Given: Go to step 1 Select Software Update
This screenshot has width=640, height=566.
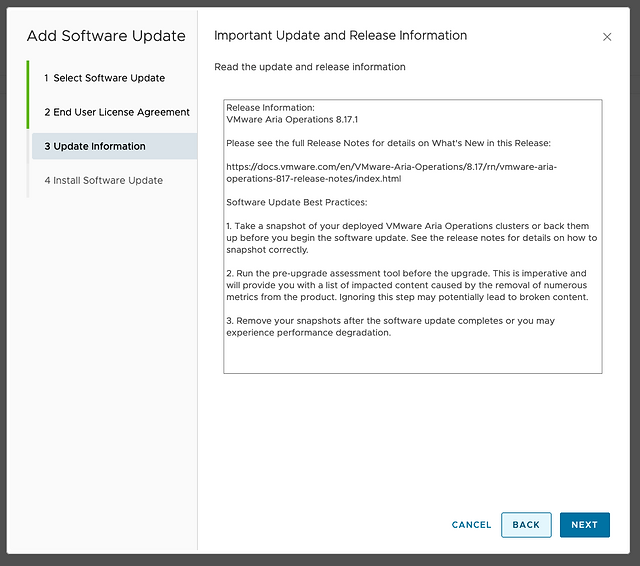Looking at the screenshot, I should (x=105, y=78).
